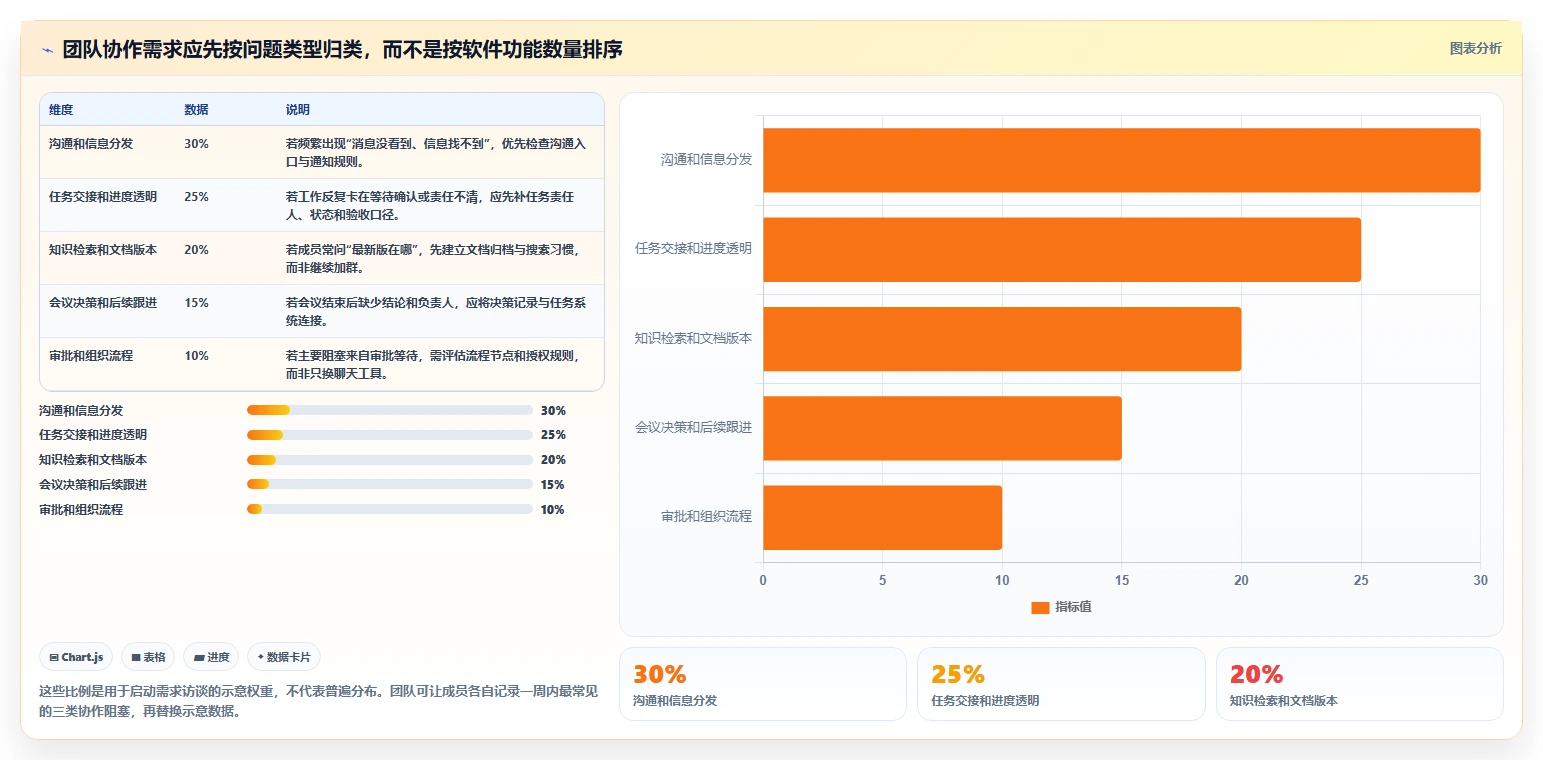
Task: Click the 审批和组织流程 bar in the chart
Action: (x=882, y=517)
